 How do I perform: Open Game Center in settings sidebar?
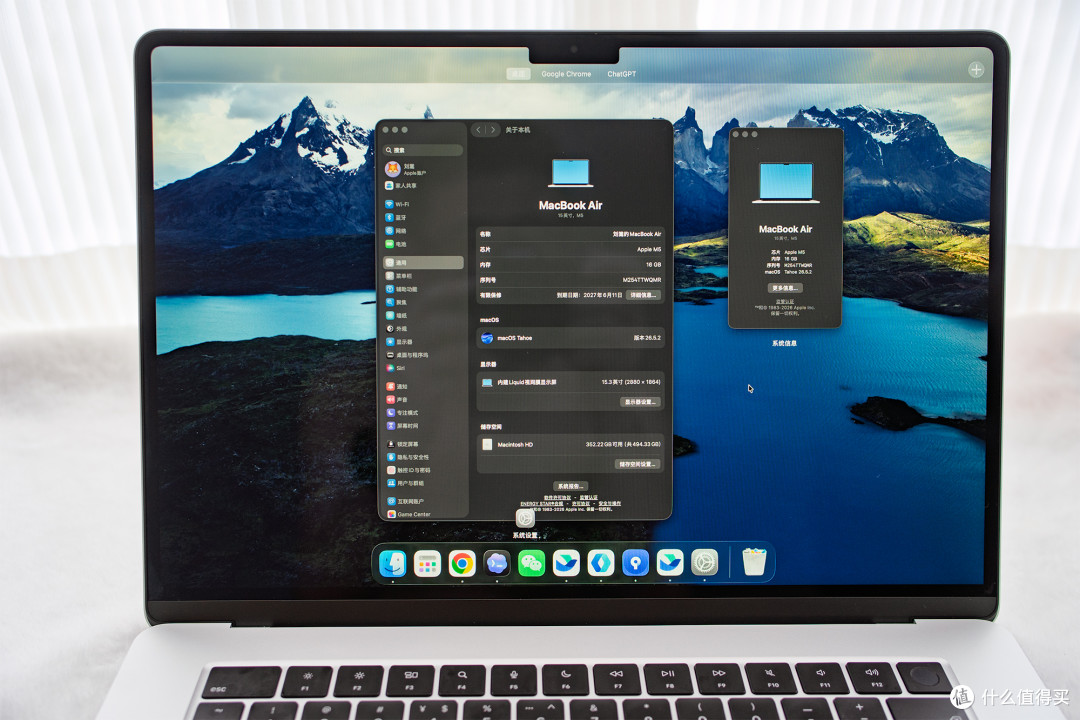point(408,514)
